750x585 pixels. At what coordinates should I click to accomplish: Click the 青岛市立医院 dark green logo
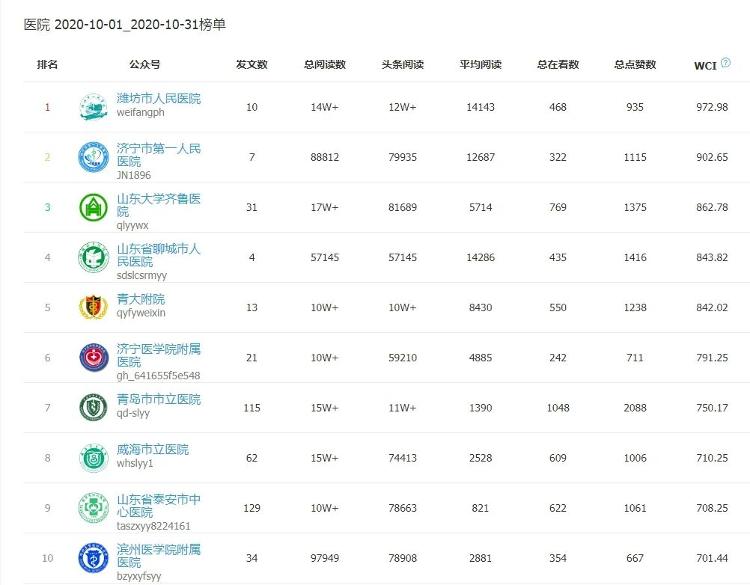[93, 407]
